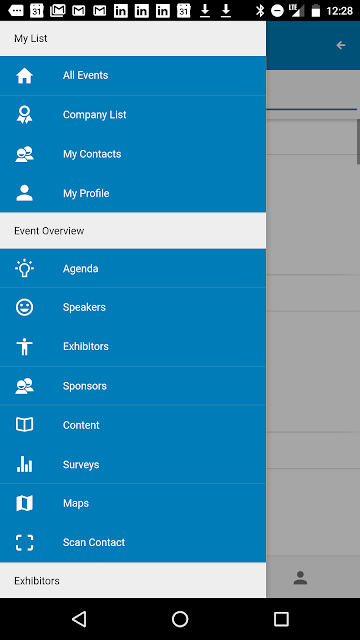The height and width of the screenshot is (640, 360).
Task: Tap the person figure Exhibitors icon
Action: (x=24, y=347)
